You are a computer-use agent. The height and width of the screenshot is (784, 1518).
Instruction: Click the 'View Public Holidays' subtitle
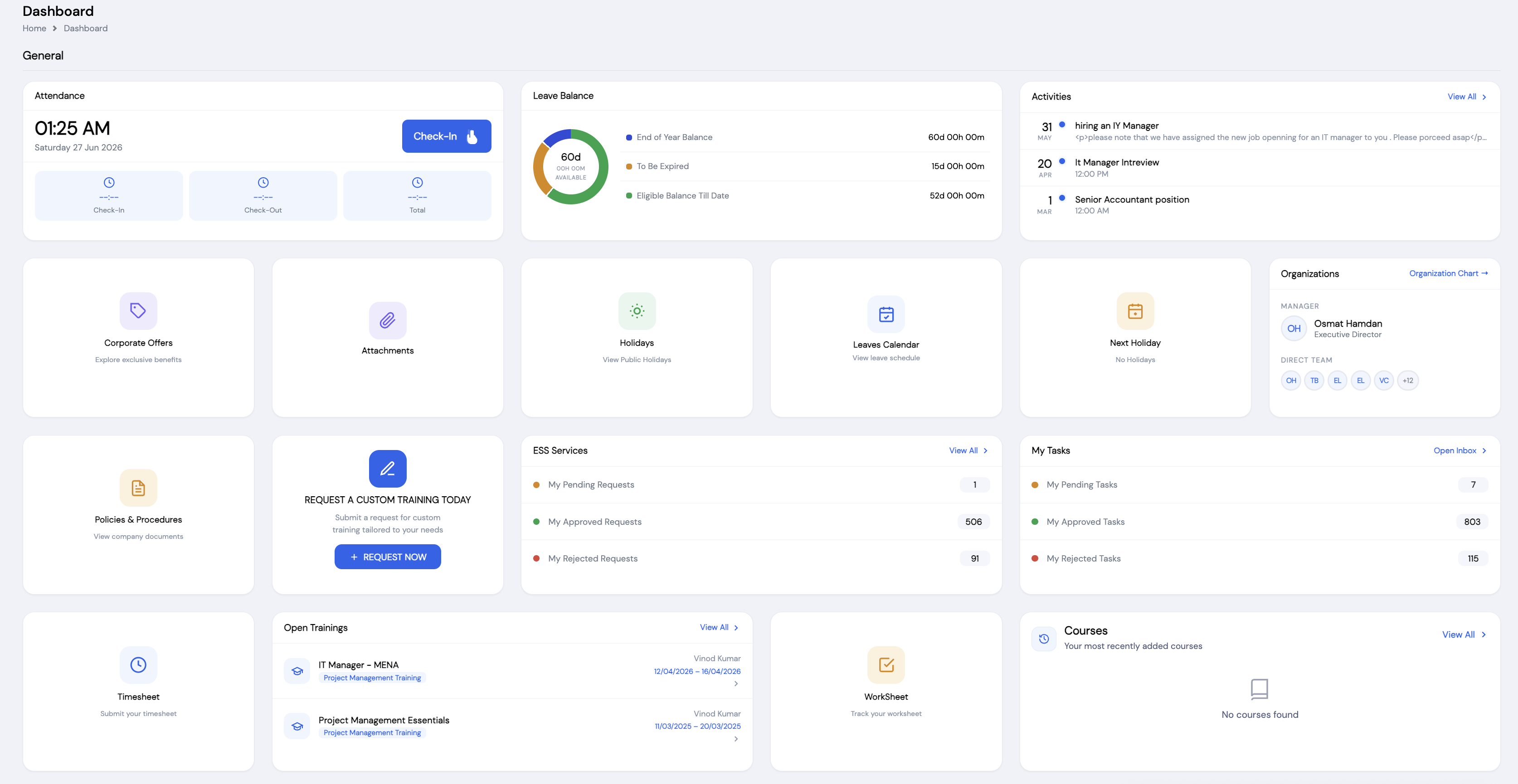click(637, 360)
